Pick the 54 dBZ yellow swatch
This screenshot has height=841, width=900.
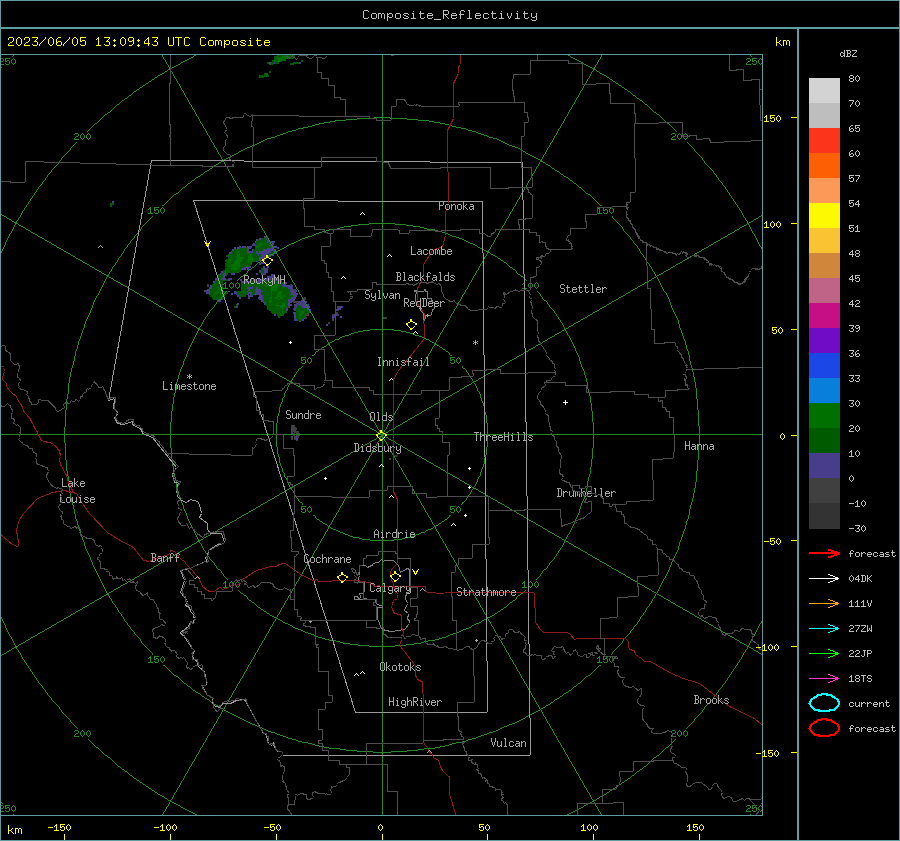point(824,216)
